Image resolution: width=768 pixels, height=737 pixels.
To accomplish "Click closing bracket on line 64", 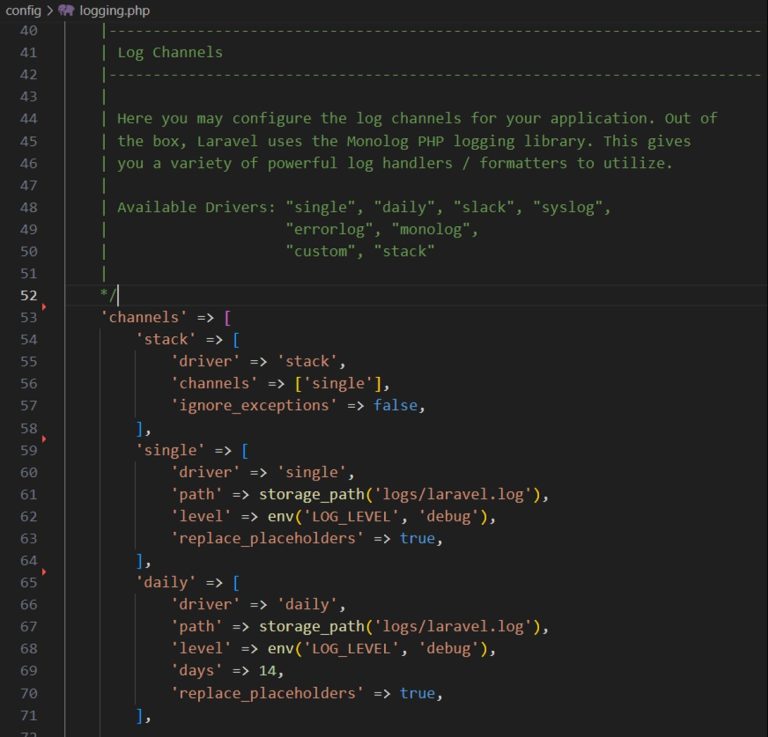I will [x=140, y=560].
